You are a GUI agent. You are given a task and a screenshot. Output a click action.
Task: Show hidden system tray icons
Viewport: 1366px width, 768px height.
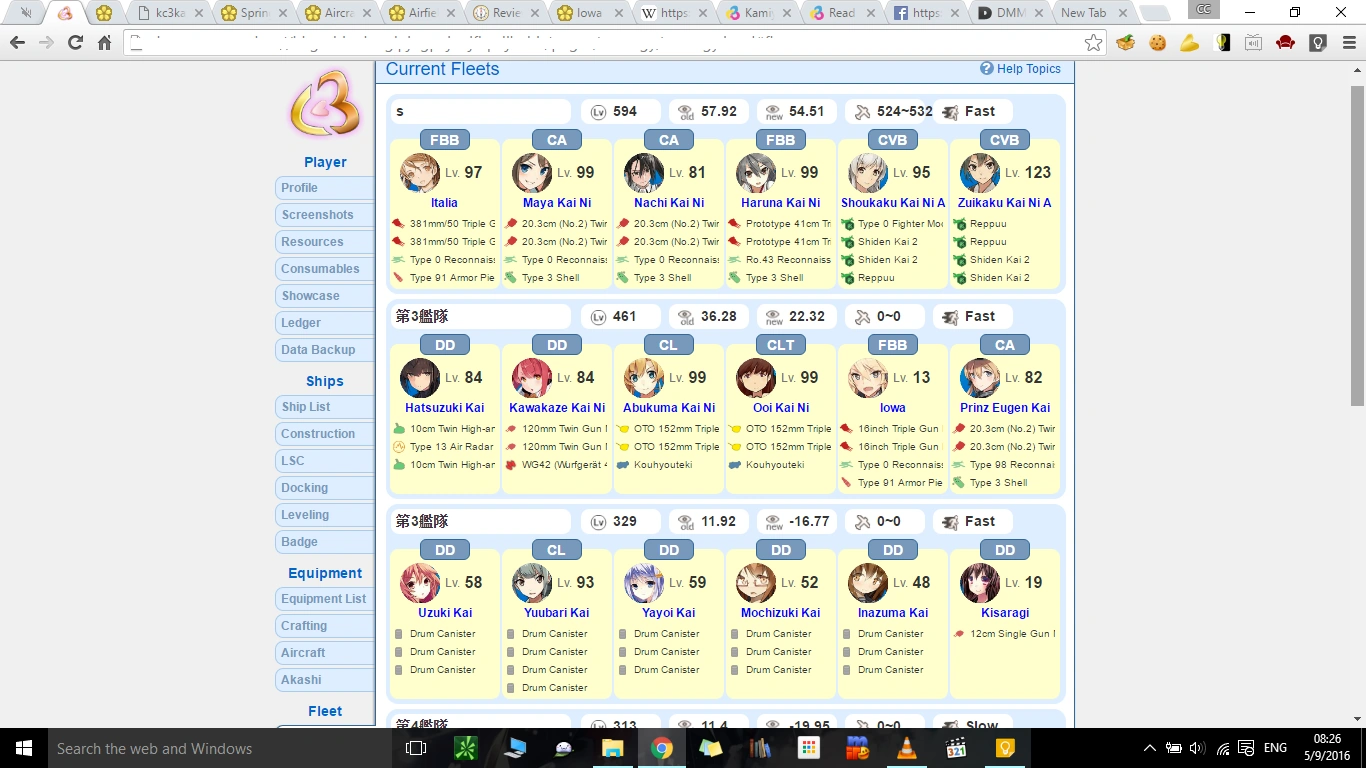pyautogui.click(x=1150, y=748)
